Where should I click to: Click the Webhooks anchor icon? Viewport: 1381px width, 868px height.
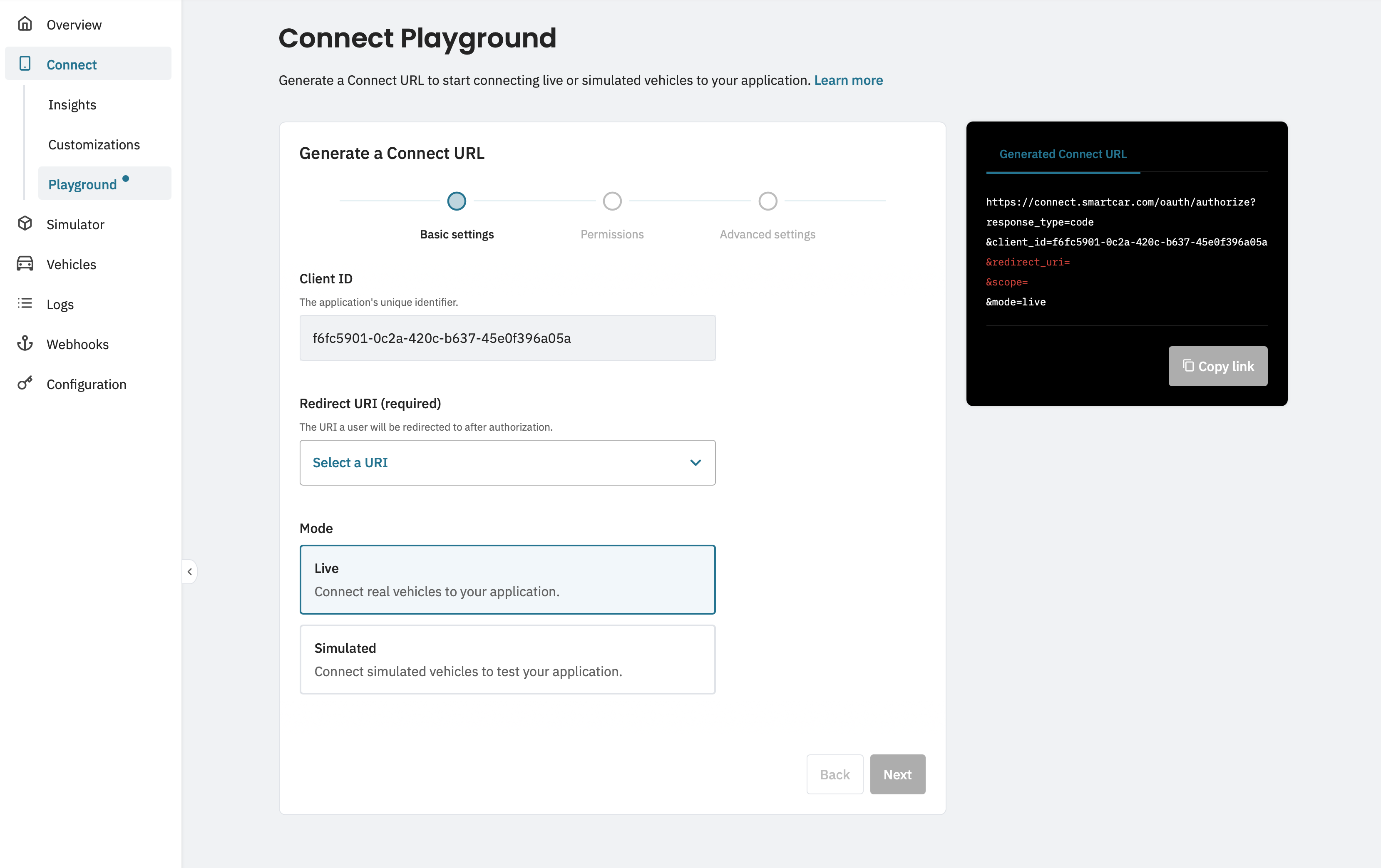click(25, 343)
